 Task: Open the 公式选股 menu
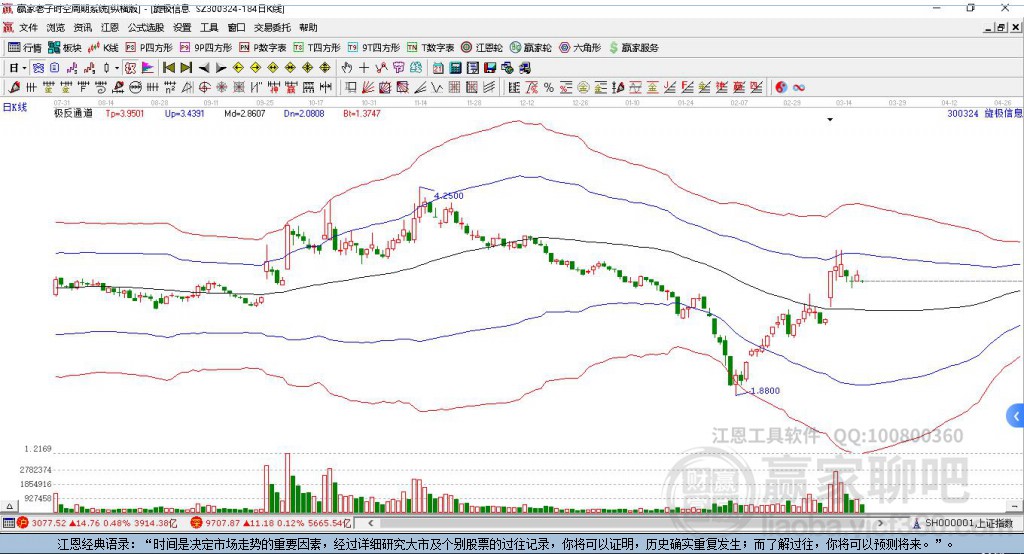(146, 27)
